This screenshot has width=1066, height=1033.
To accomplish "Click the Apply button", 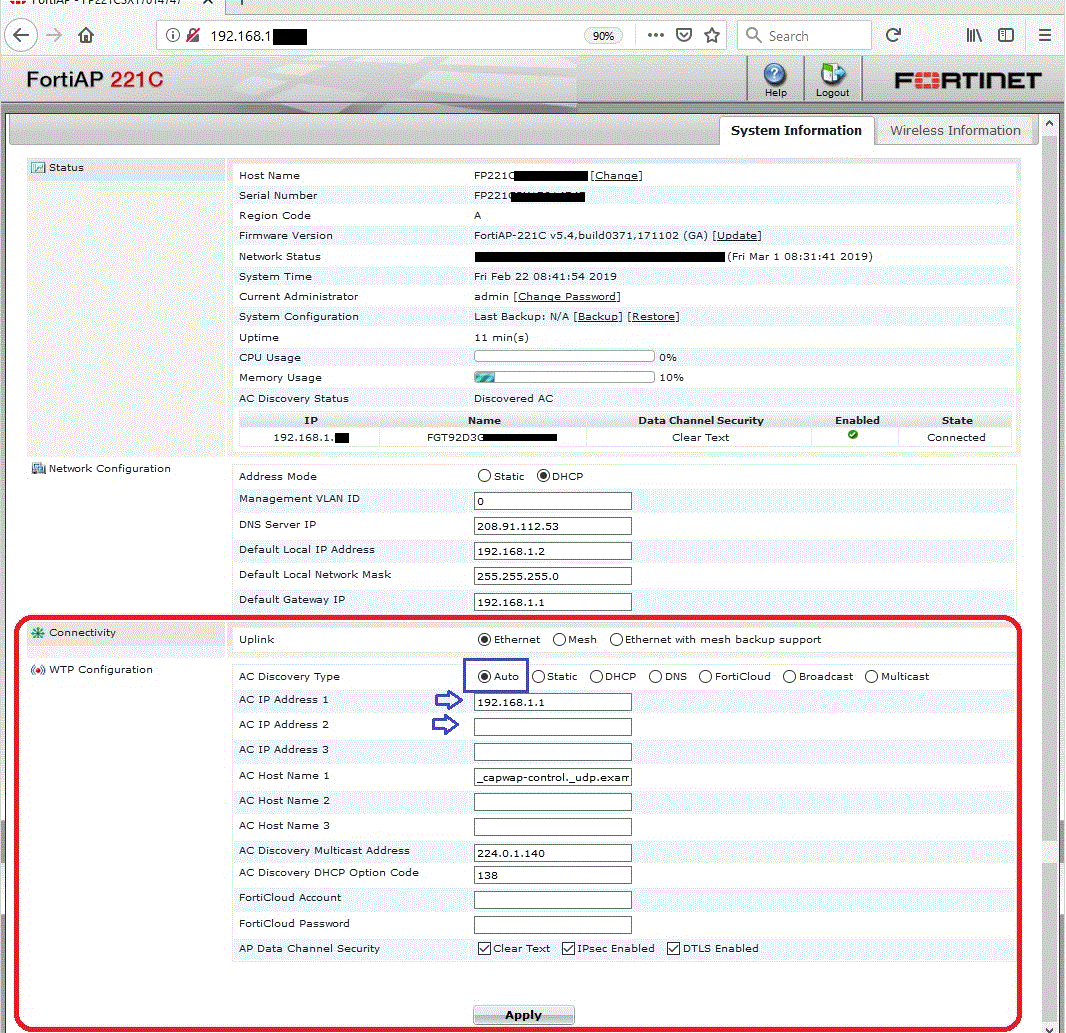I will (x=523, y=1015).
